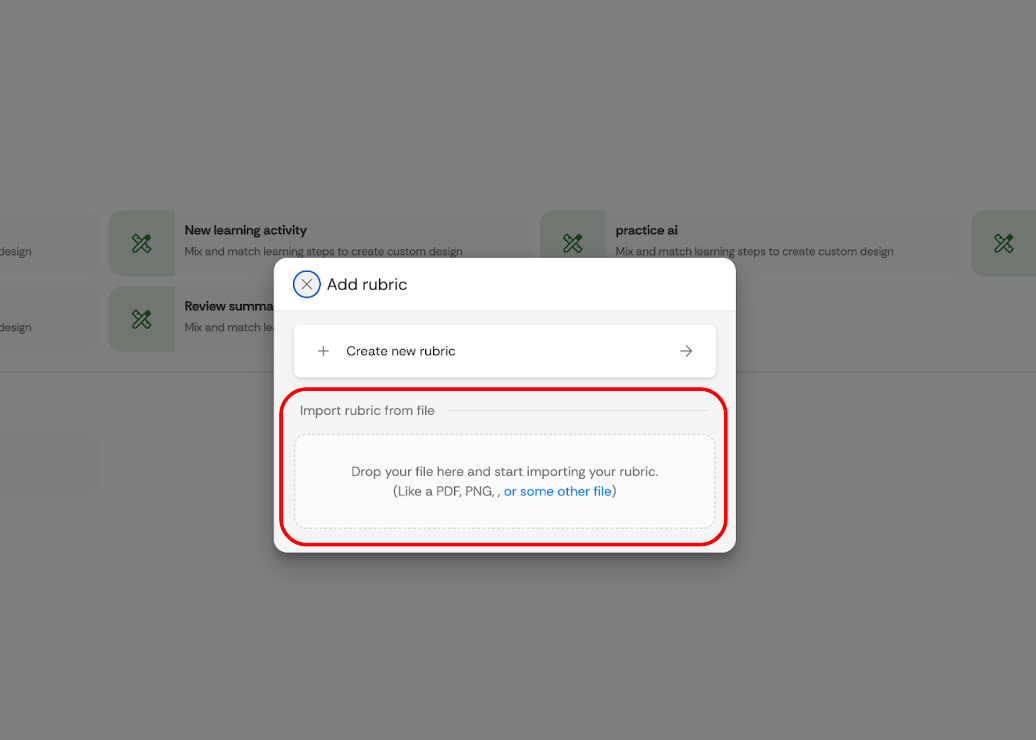Click the 'Import rubric from file' heading
1036x740 pixels.
(367, 410)
